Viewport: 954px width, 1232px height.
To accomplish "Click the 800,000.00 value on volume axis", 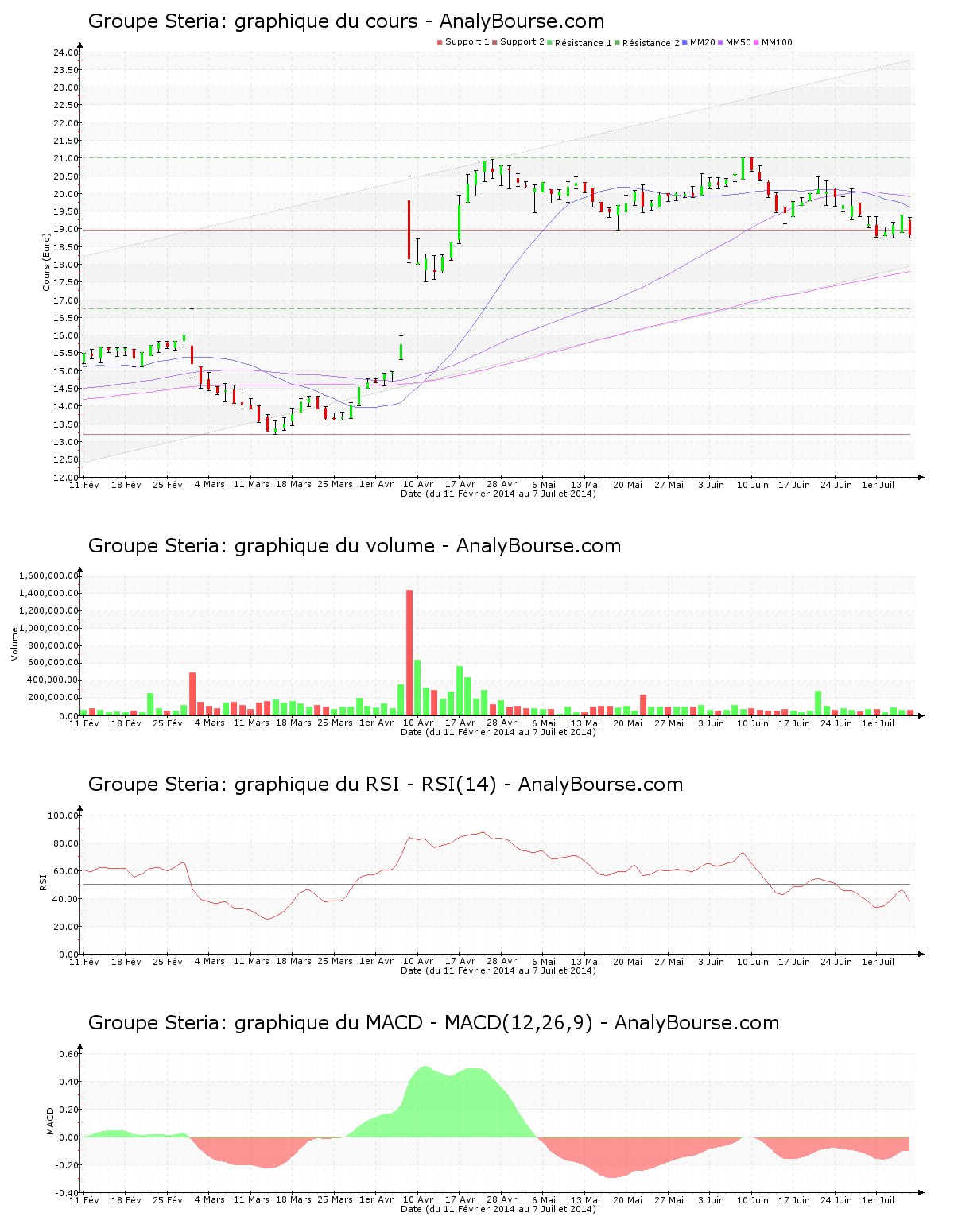I will [54, 645].
